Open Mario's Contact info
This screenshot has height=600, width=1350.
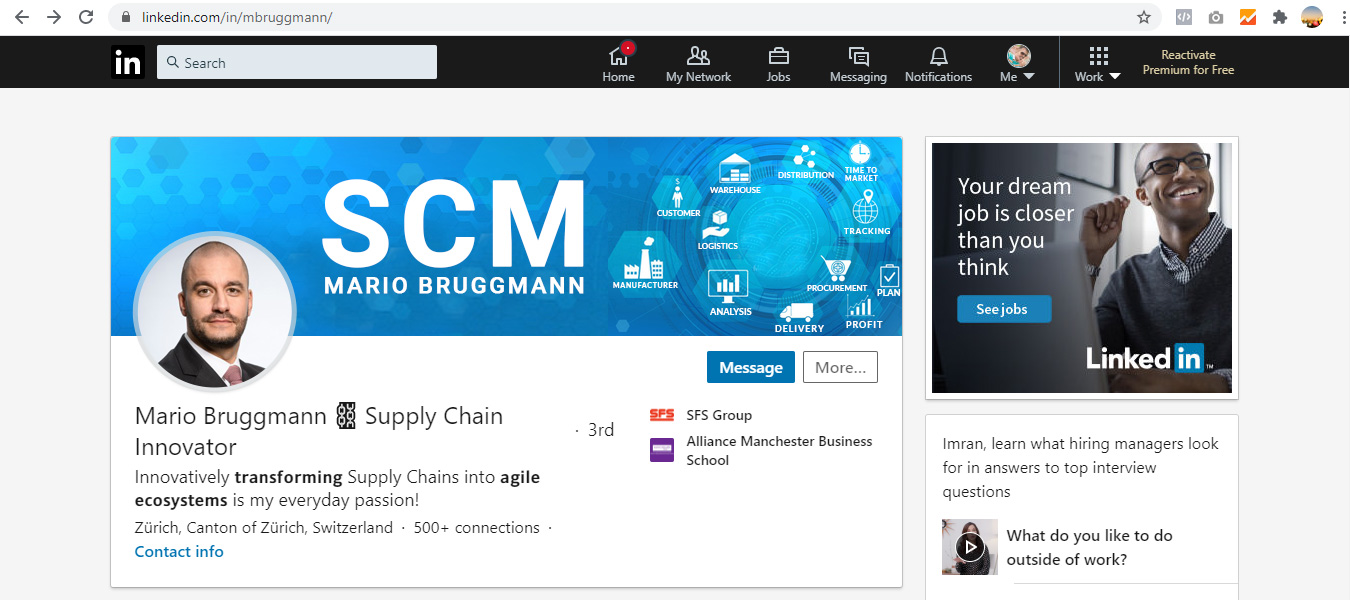[179, 552]
